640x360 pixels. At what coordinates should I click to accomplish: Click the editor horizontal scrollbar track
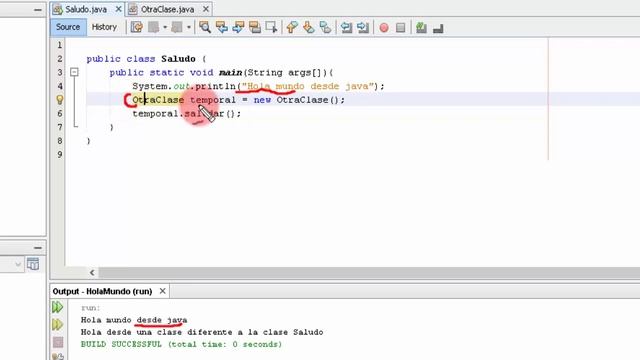[x=369, y=273]
